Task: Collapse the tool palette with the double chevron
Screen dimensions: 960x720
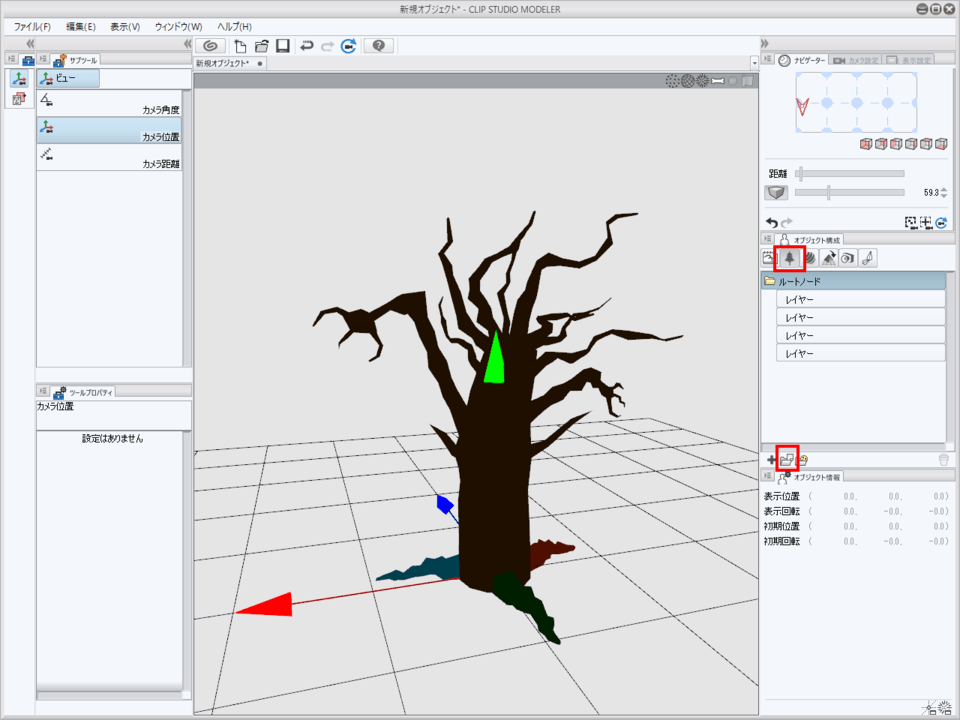Action: pyautogui.click(x=30, y=43)
